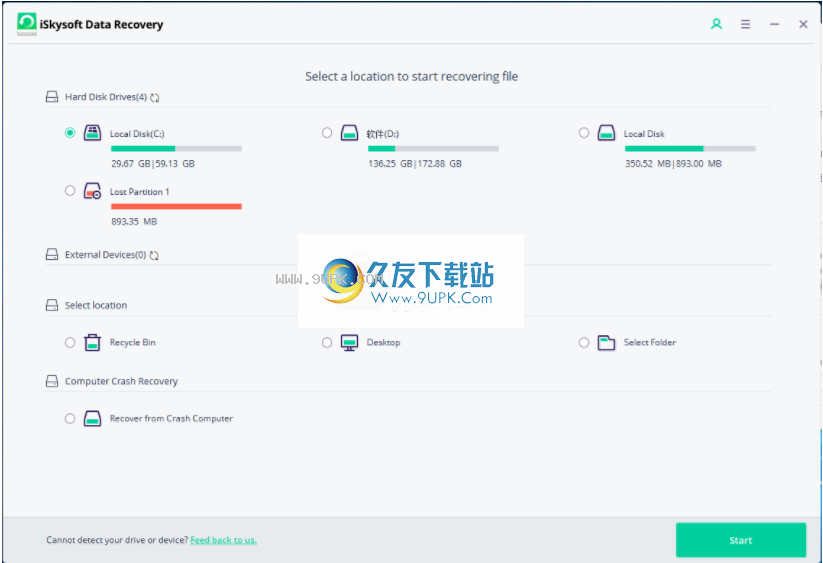Click the '软件(D:)' label
This screenshot has width=823, height=563.
(x=383, y=134)
